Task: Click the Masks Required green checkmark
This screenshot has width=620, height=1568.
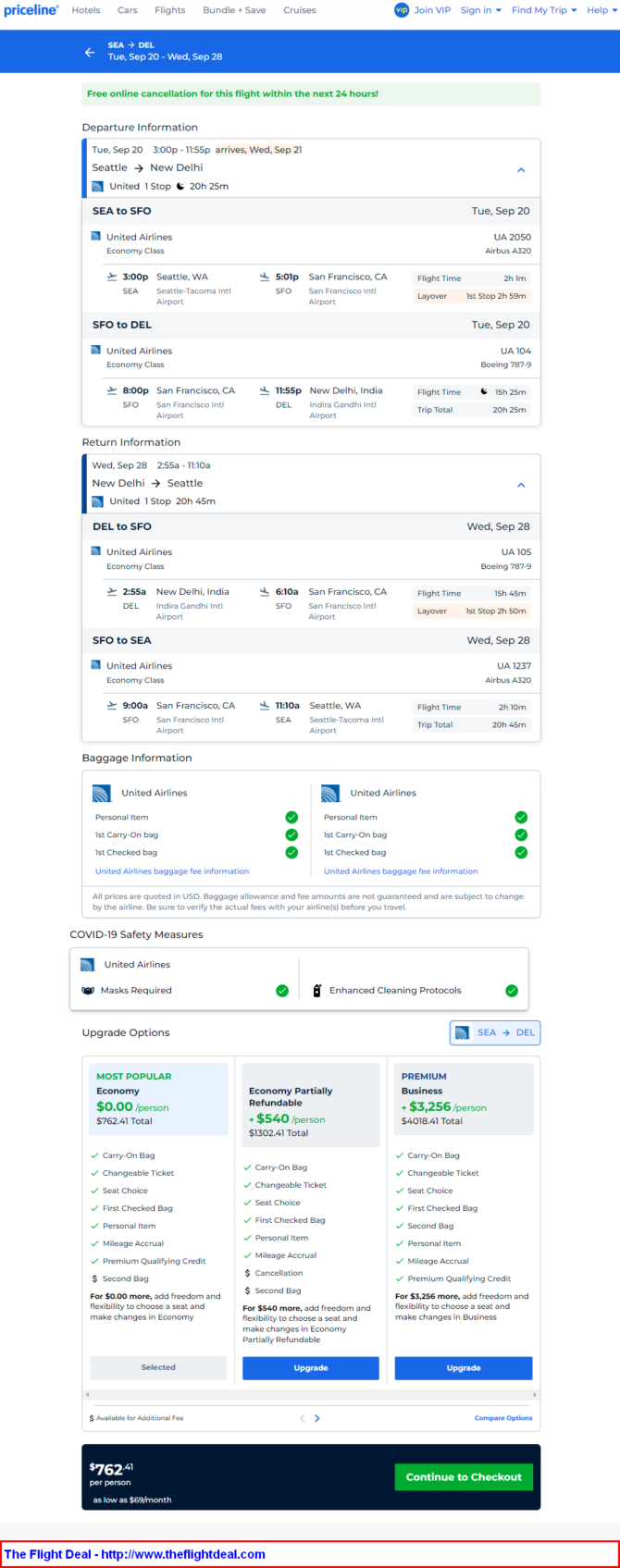Action: point(282,990)
